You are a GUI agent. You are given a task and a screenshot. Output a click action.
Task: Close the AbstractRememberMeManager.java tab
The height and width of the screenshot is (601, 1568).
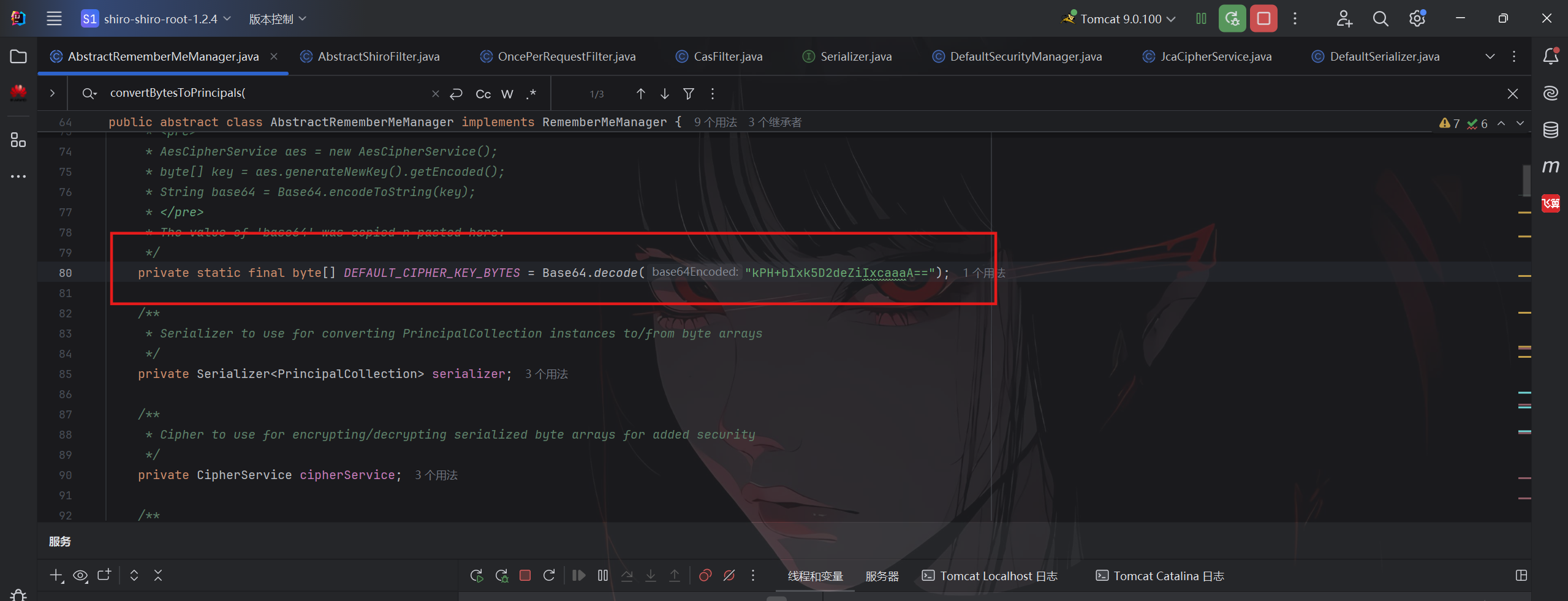(274, 56)
